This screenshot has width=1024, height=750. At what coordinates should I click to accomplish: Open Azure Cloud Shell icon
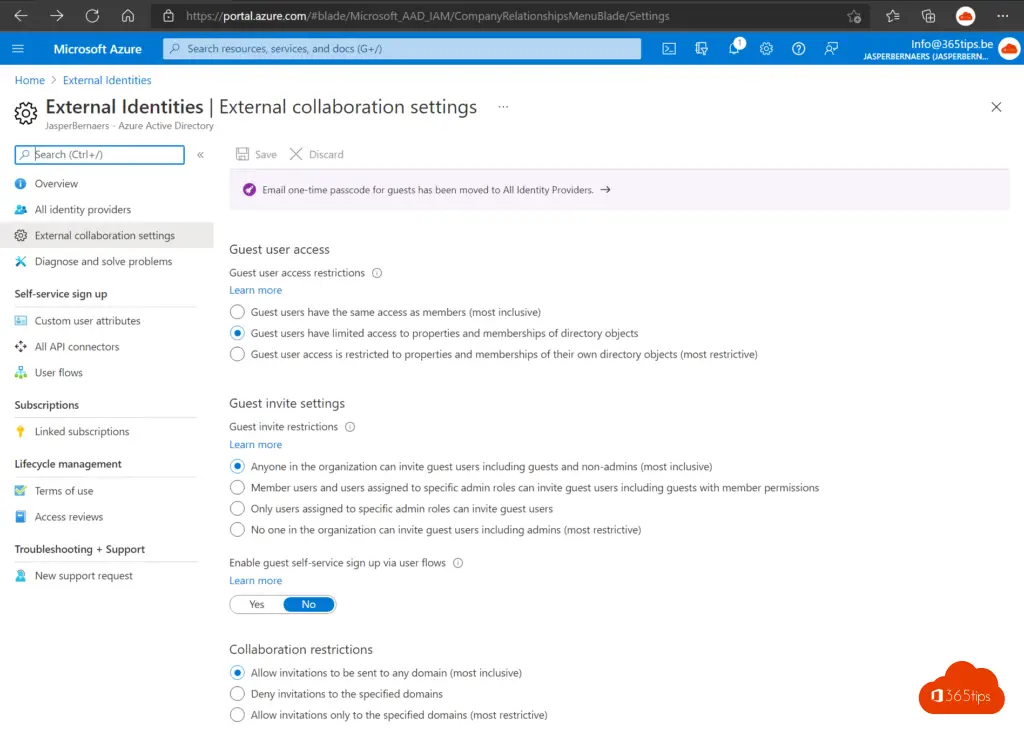click(670, 49)
